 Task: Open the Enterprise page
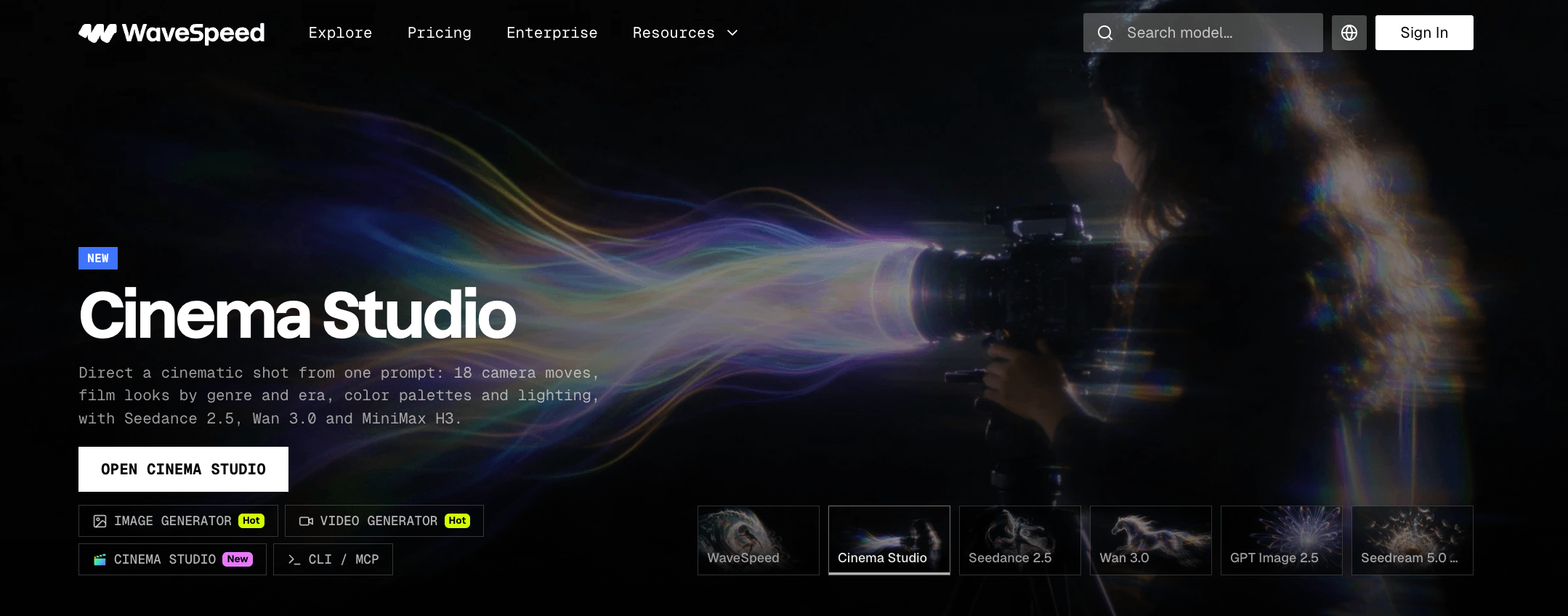552,33
